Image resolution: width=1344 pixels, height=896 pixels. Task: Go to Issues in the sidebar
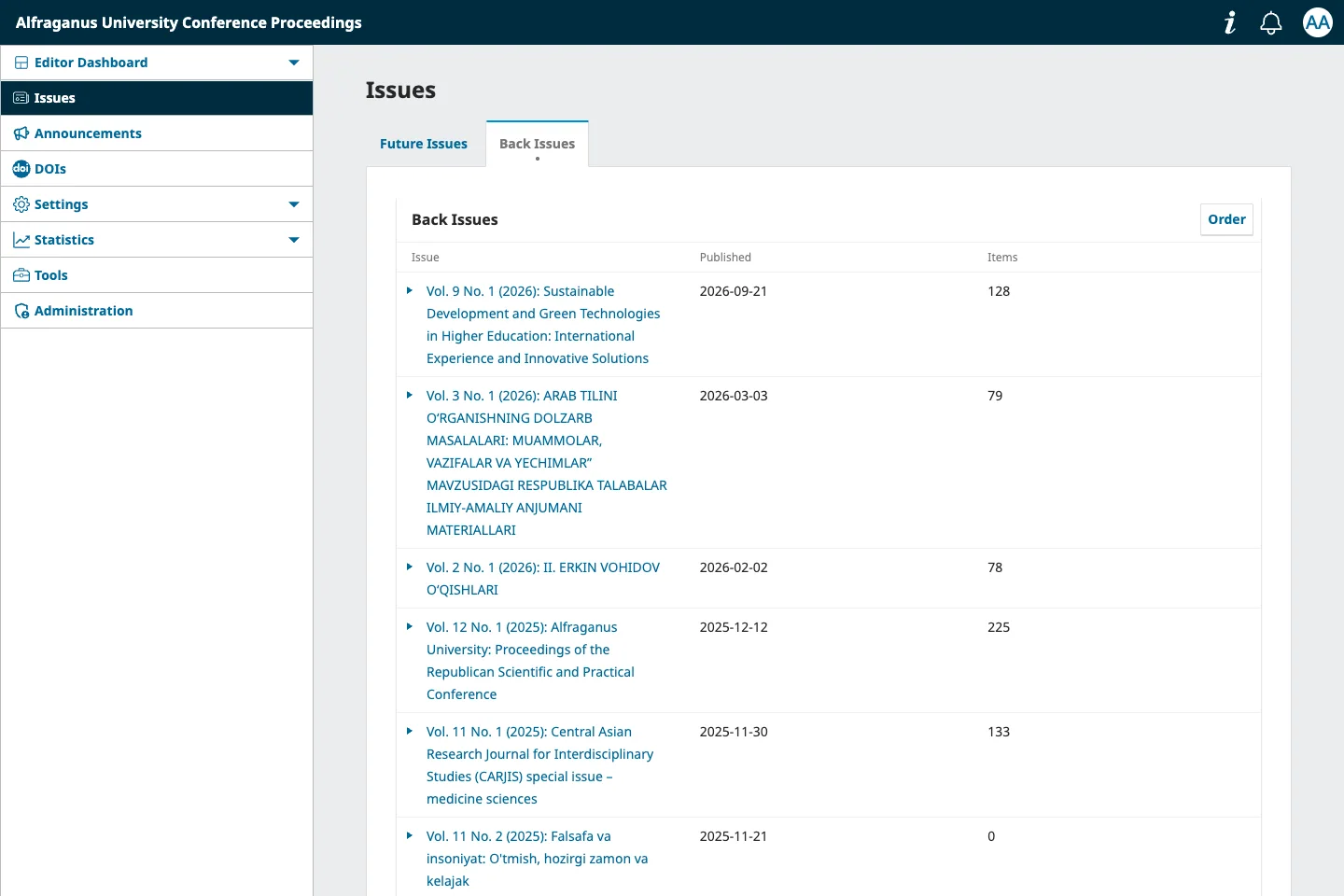[x=55, y=98]
